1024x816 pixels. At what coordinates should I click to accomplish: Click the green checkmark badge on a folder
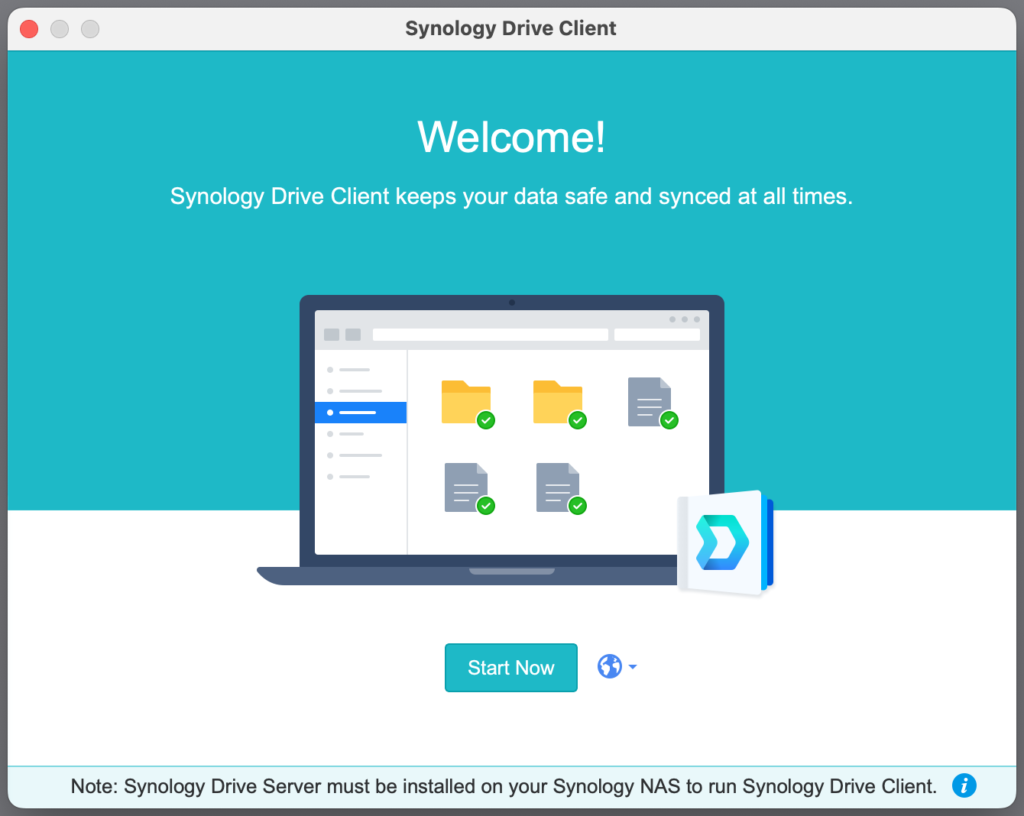(484, 421)
